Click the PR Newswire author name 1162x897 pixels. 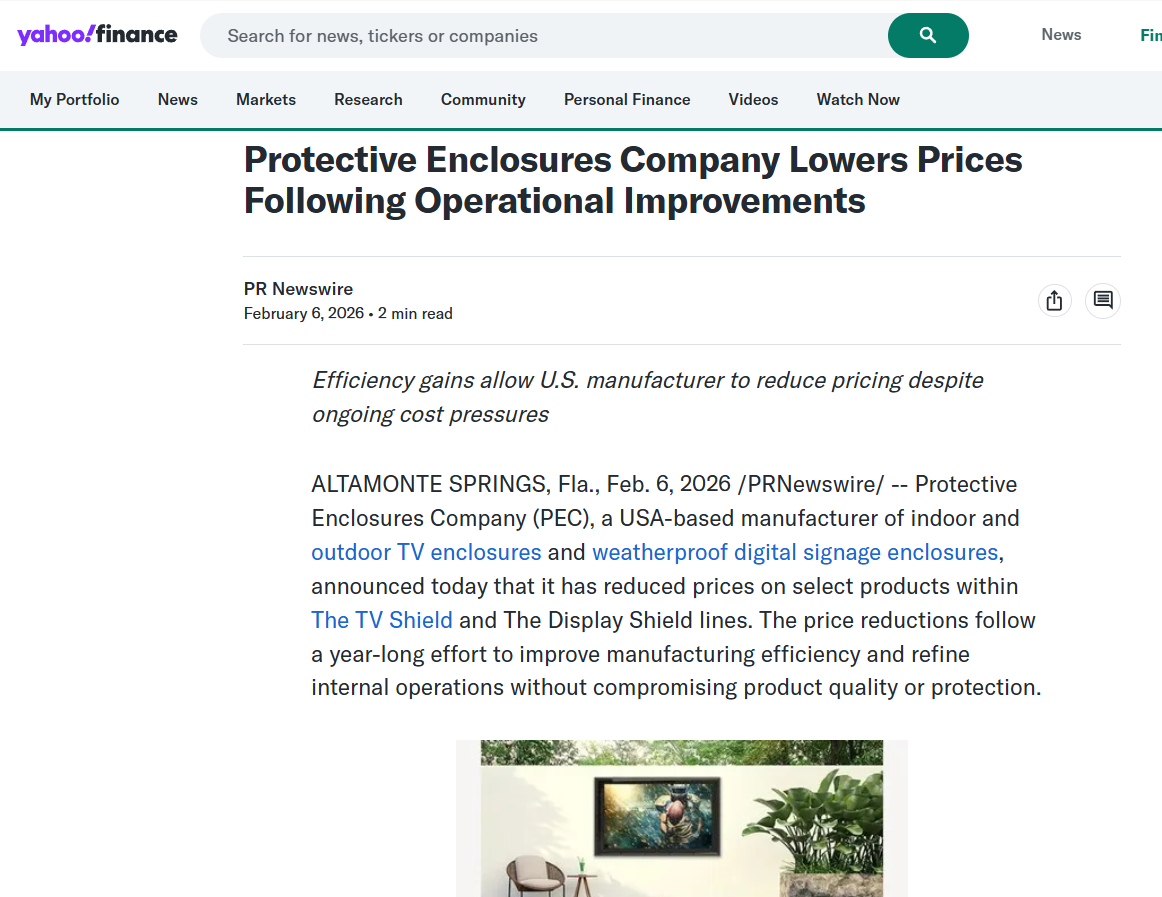(298, 289)
